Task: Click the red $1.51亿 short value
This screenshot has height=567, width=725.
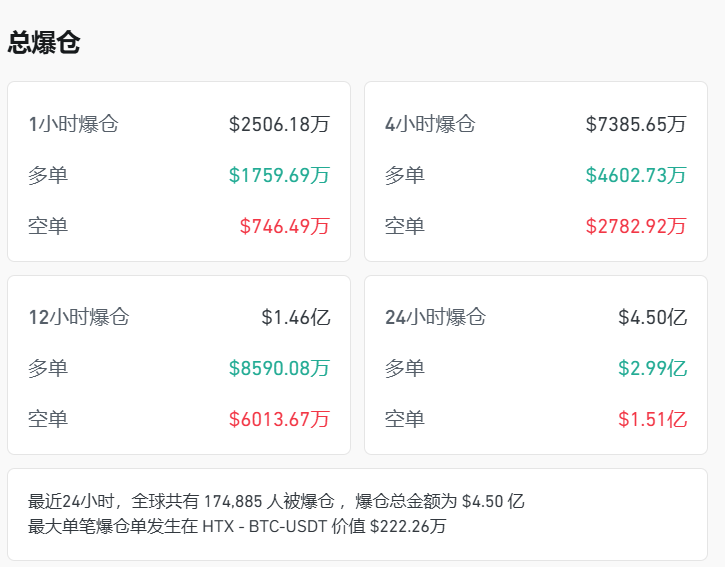Action: click(x=653, y=419)
